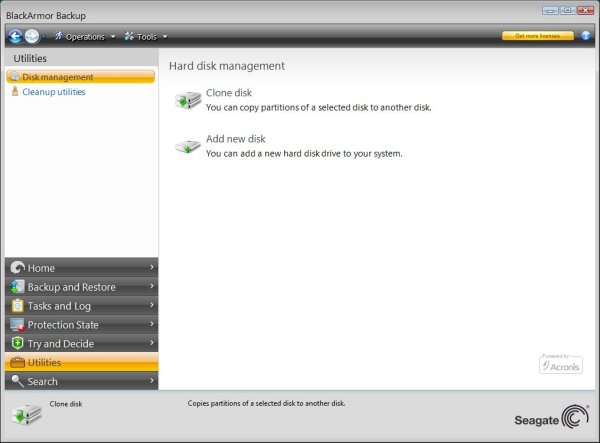Click the Operations running-figure icon
The height and width of the screenshot is (443, 600).
click(58, 36)
